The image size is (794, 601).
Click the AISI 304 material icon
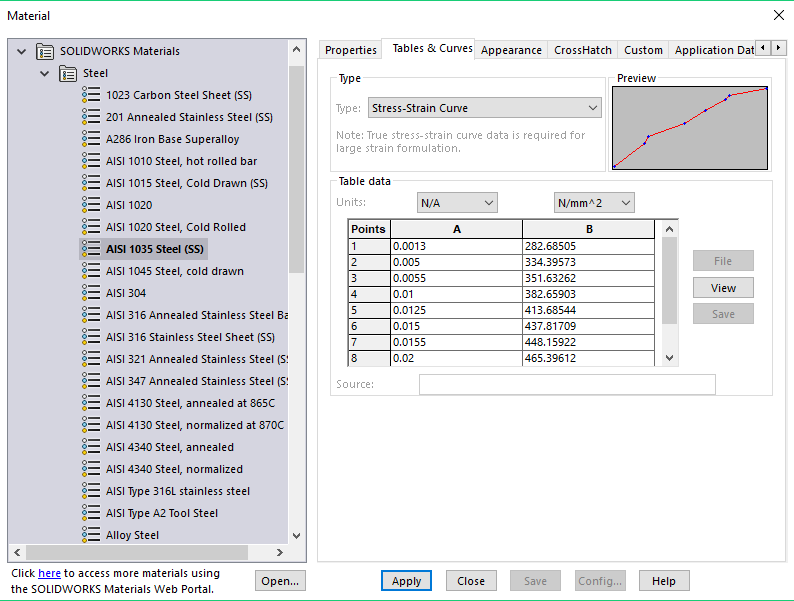(x=91, y=293)
